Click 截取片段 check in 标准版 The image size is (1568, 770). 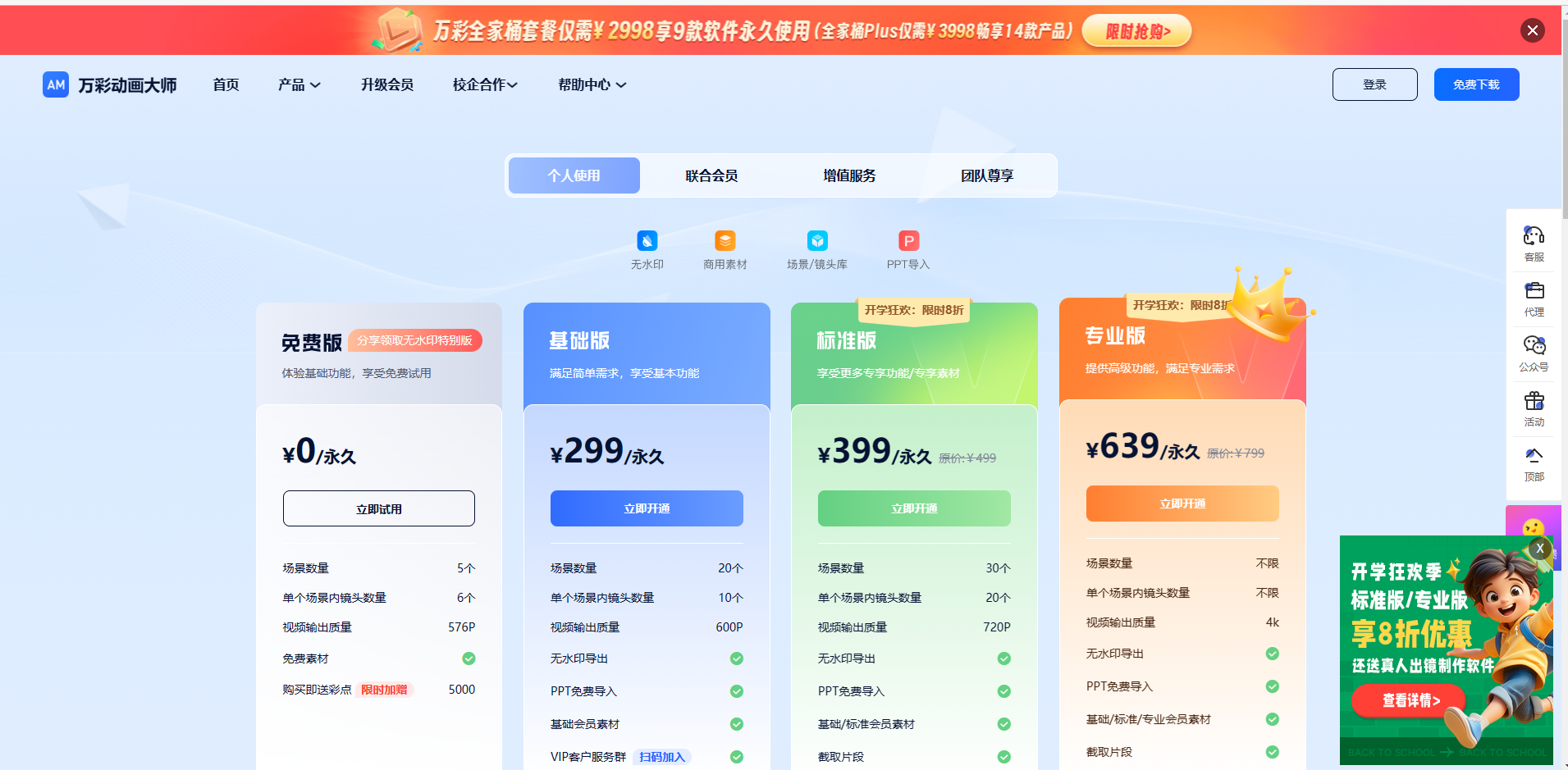pyautogui.click(x=1003, y=757)
